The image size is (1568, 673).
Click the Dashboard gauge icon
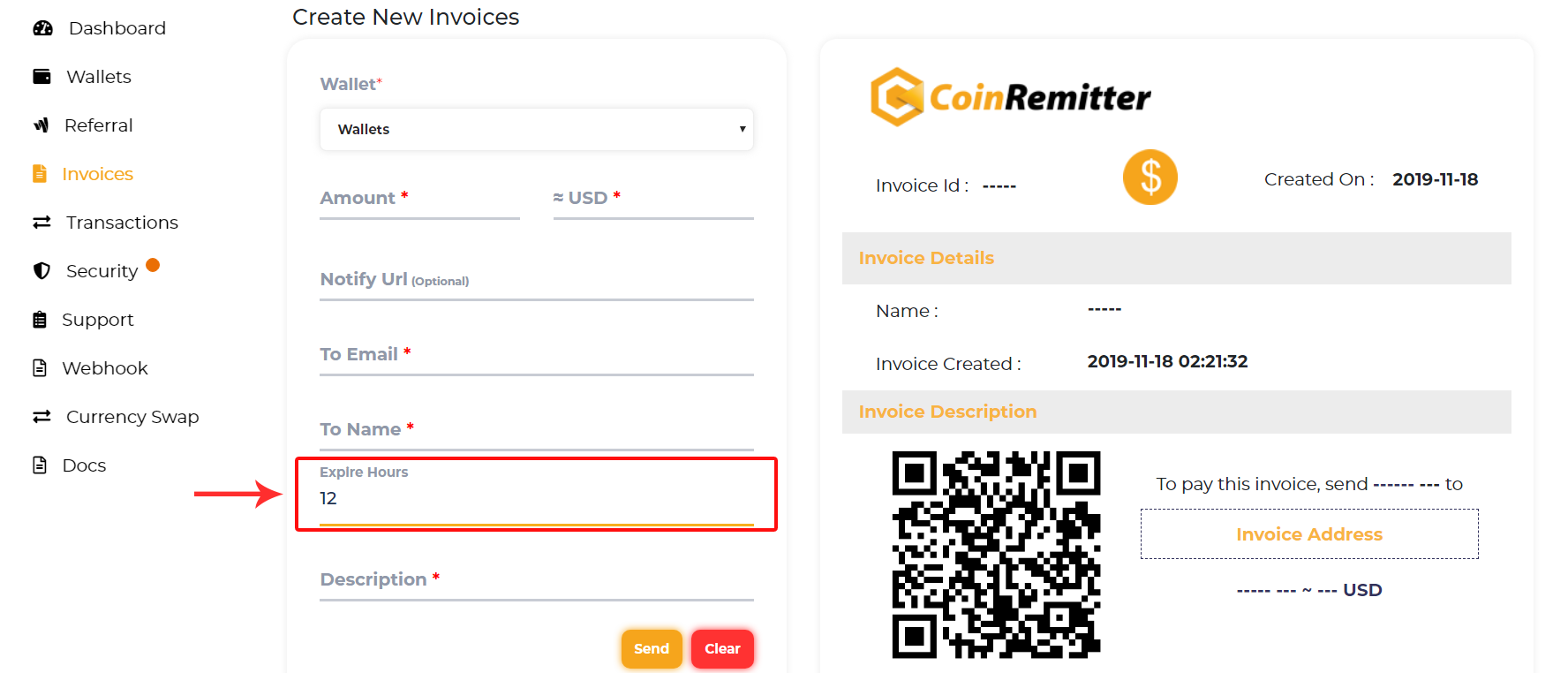tap(42, 28)
